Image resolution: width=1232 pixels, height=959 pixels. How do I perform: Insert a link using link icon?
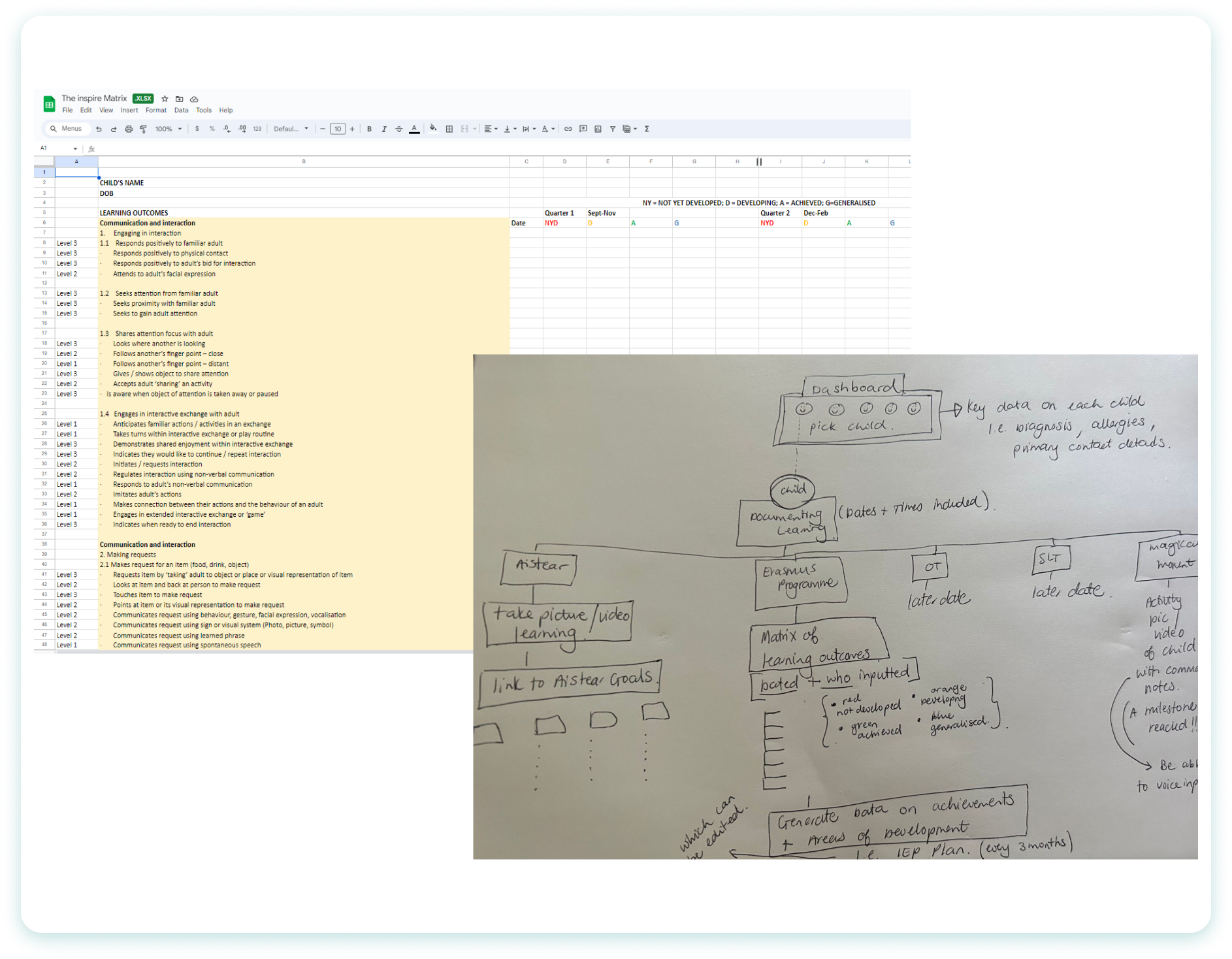coord(568,129)
